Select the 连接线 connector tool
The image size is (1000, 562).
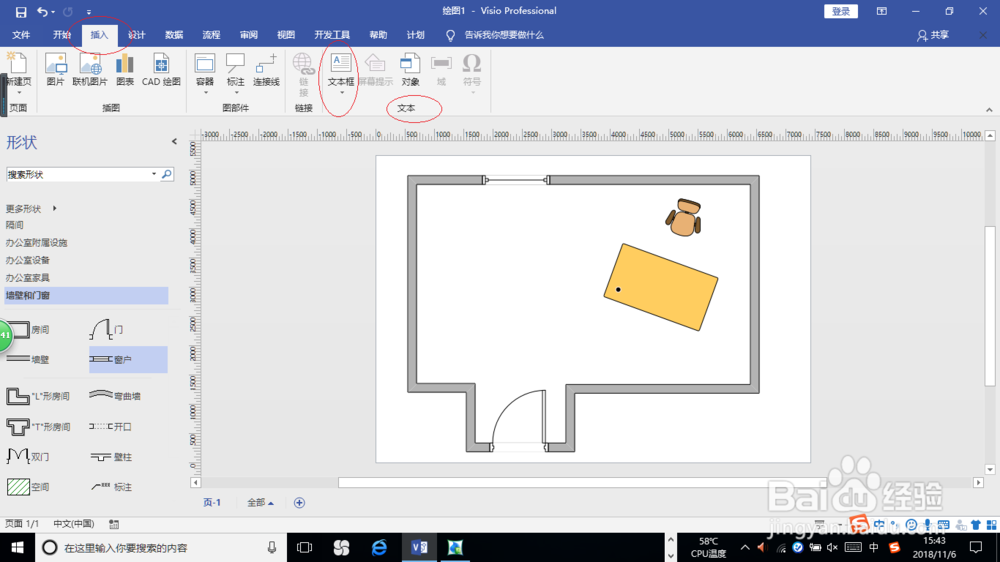pos(266,70)
